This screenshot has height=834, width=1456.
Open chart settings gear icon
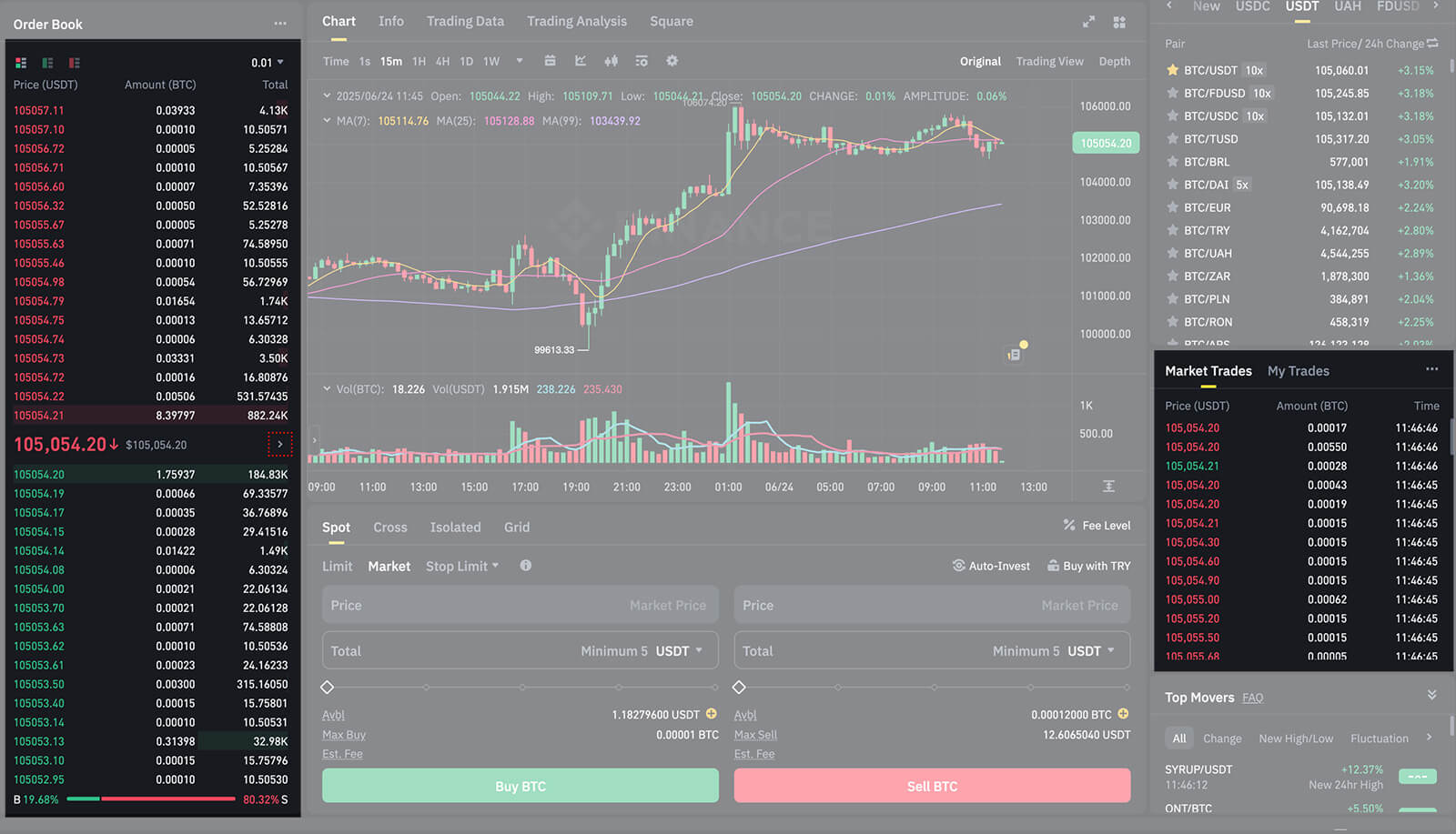pos(672,61)
